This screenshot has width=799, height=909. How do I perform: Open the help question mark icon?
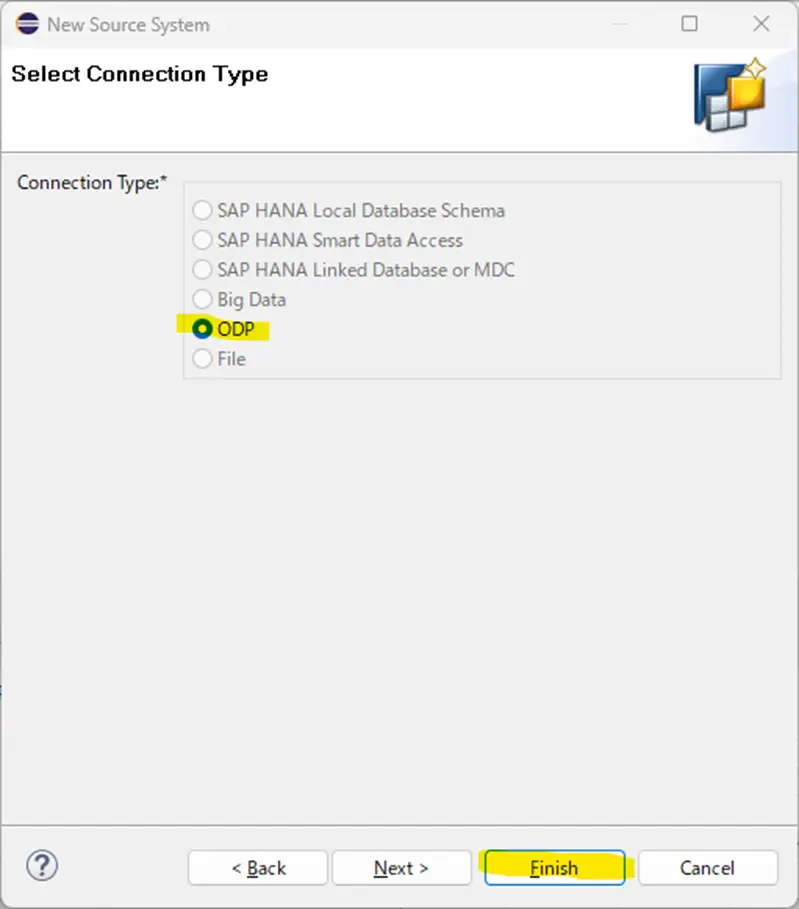click(42, 866)
